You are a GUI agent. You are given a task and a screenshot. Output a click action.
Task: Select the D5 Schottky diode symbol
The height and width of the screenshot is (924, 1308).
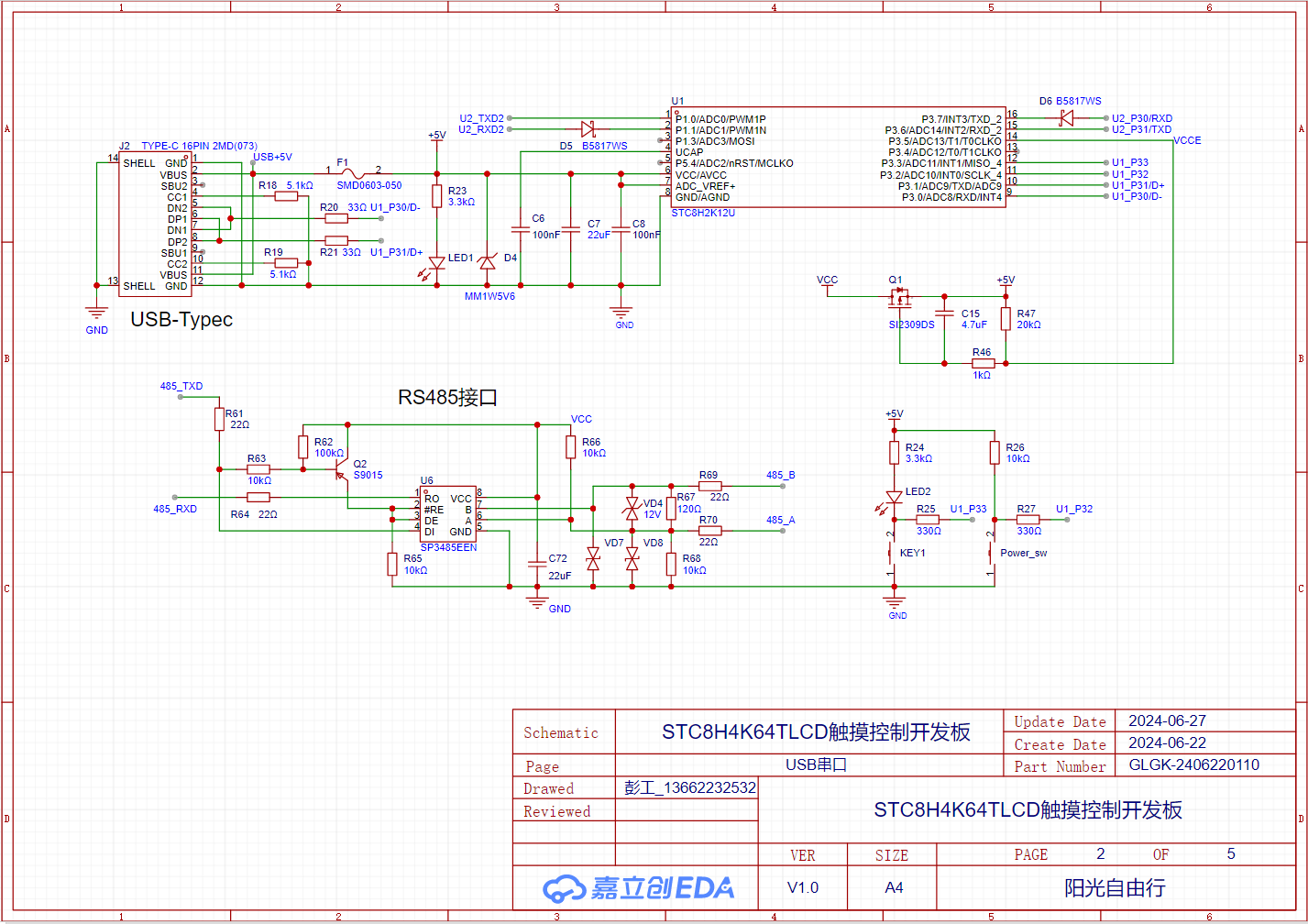(589, 129)
